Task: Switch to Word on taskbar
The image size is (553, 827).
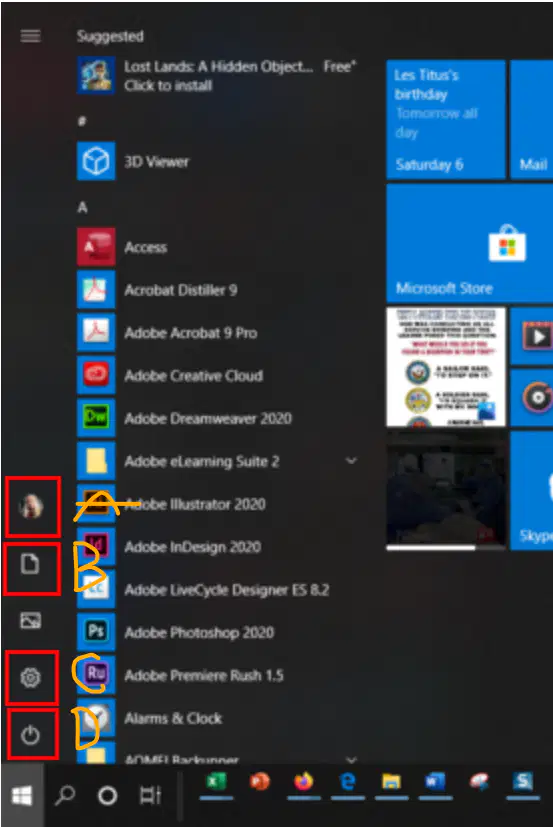Action: [x=435, y=782]
